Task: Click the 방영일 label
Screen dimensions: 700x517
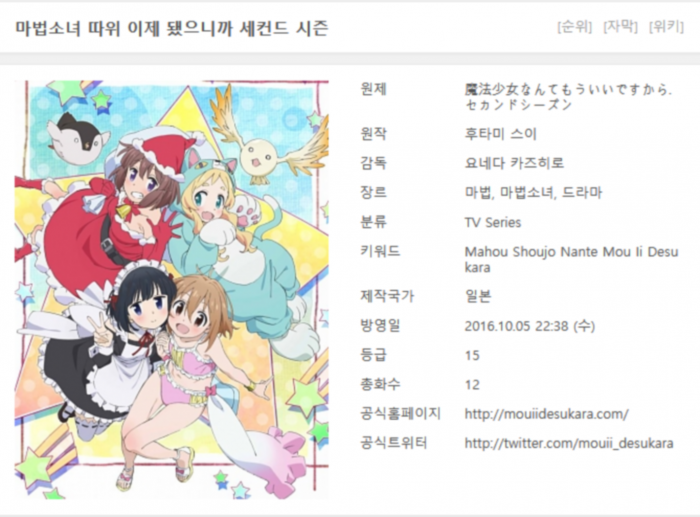Action: click(x=380, y=325)
